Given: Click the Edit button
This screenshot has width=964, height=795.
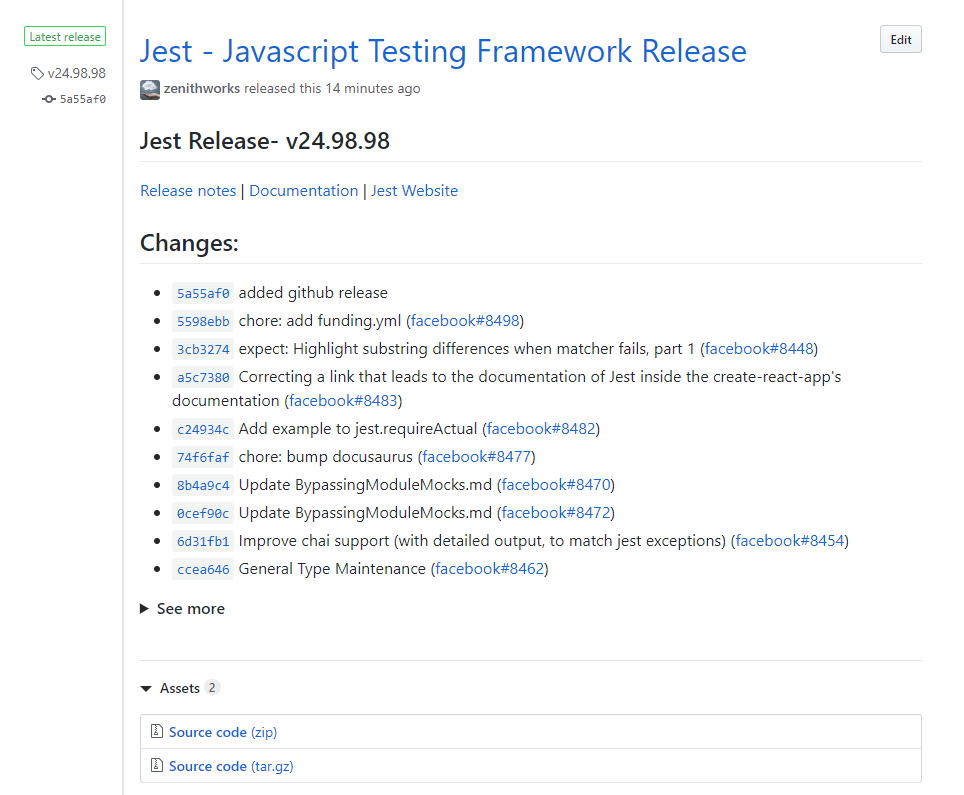Looking at the screenshot, I should coord(899,39).
